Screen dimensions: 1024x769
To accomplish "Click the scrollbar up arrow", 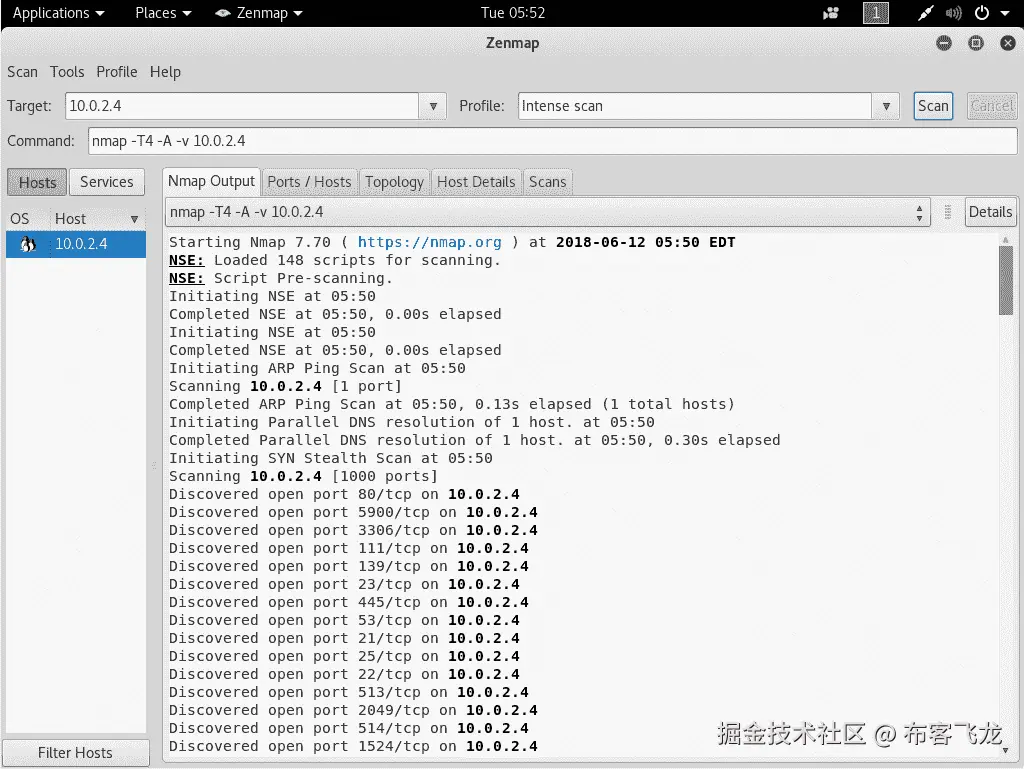I will (1006, 240).
